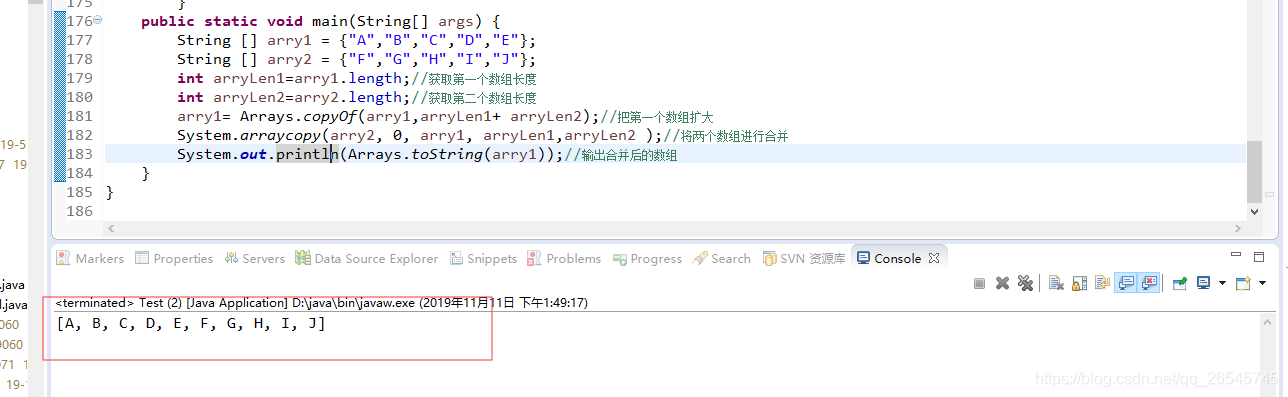Switch to the Markers tab
The width and height of the screenshot is (1288, 397).
pos(91,258)
